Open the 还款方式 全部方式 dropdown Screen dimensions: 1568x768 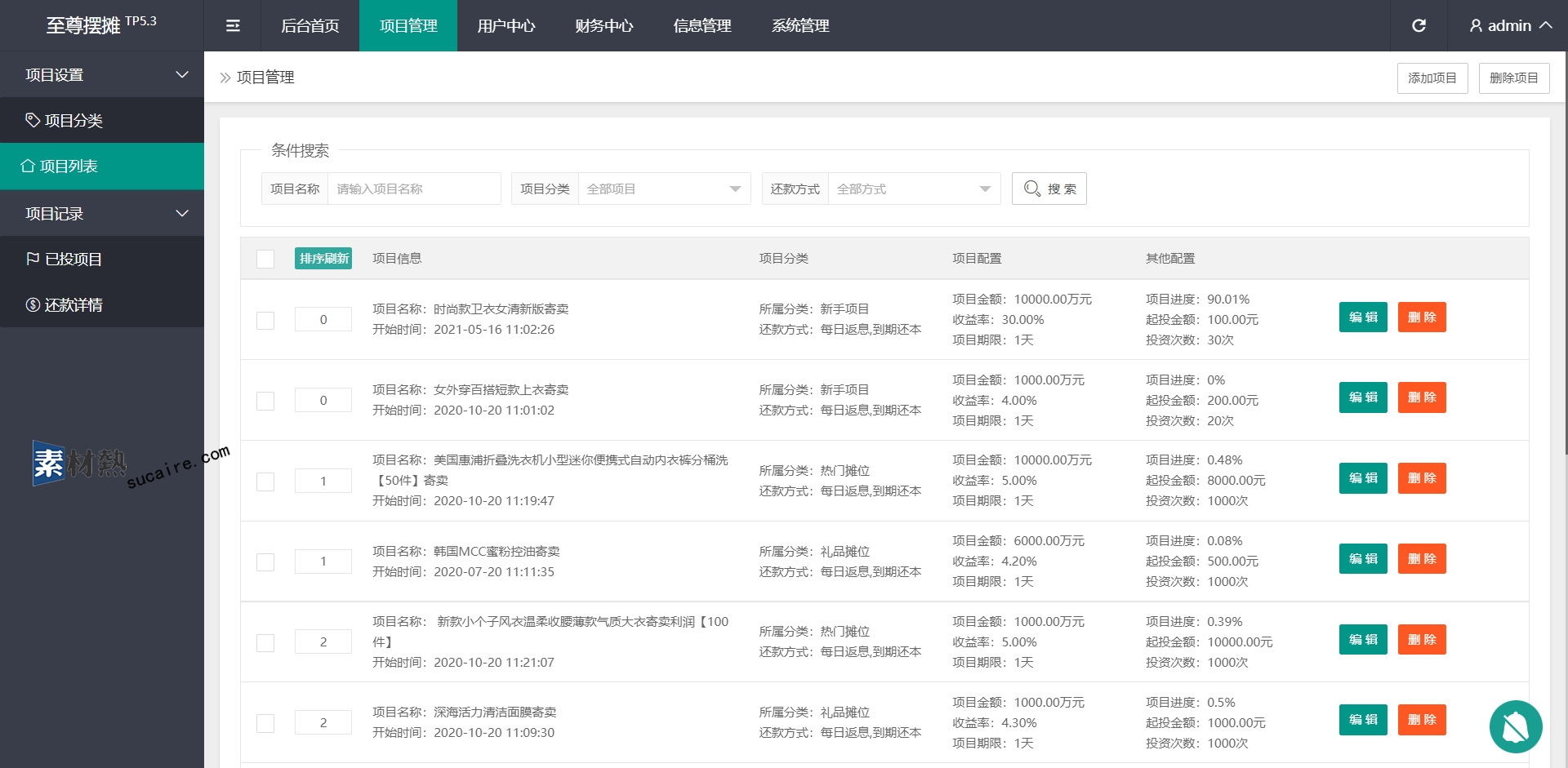click(x=914, y=189)
